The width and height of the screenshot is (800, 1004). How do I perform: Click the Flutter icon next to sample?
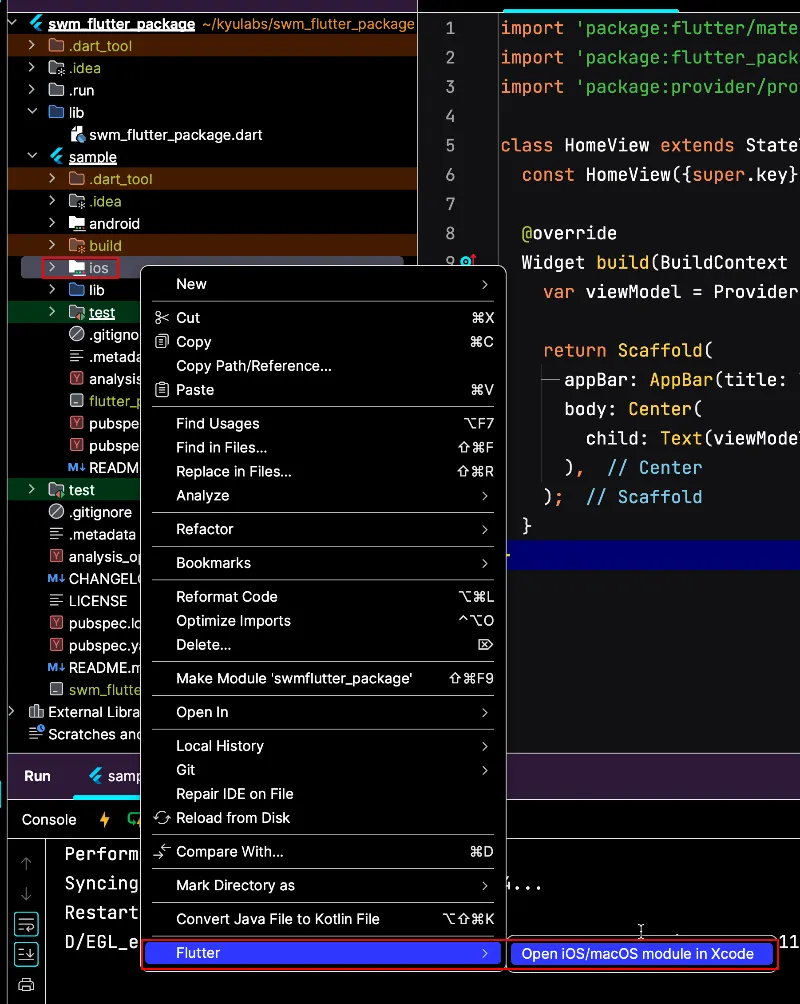coord(56,157)
